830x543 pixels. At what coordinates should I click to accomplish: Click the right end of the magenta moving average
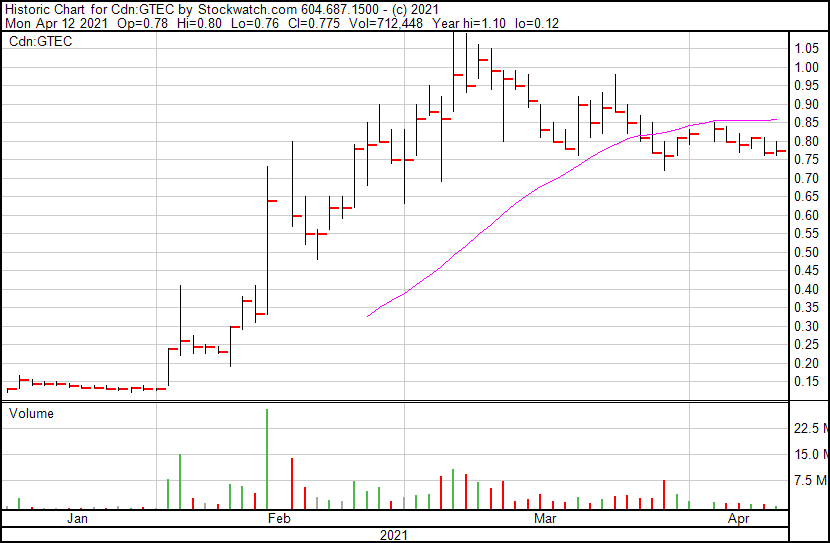click(x=775, y=120)
